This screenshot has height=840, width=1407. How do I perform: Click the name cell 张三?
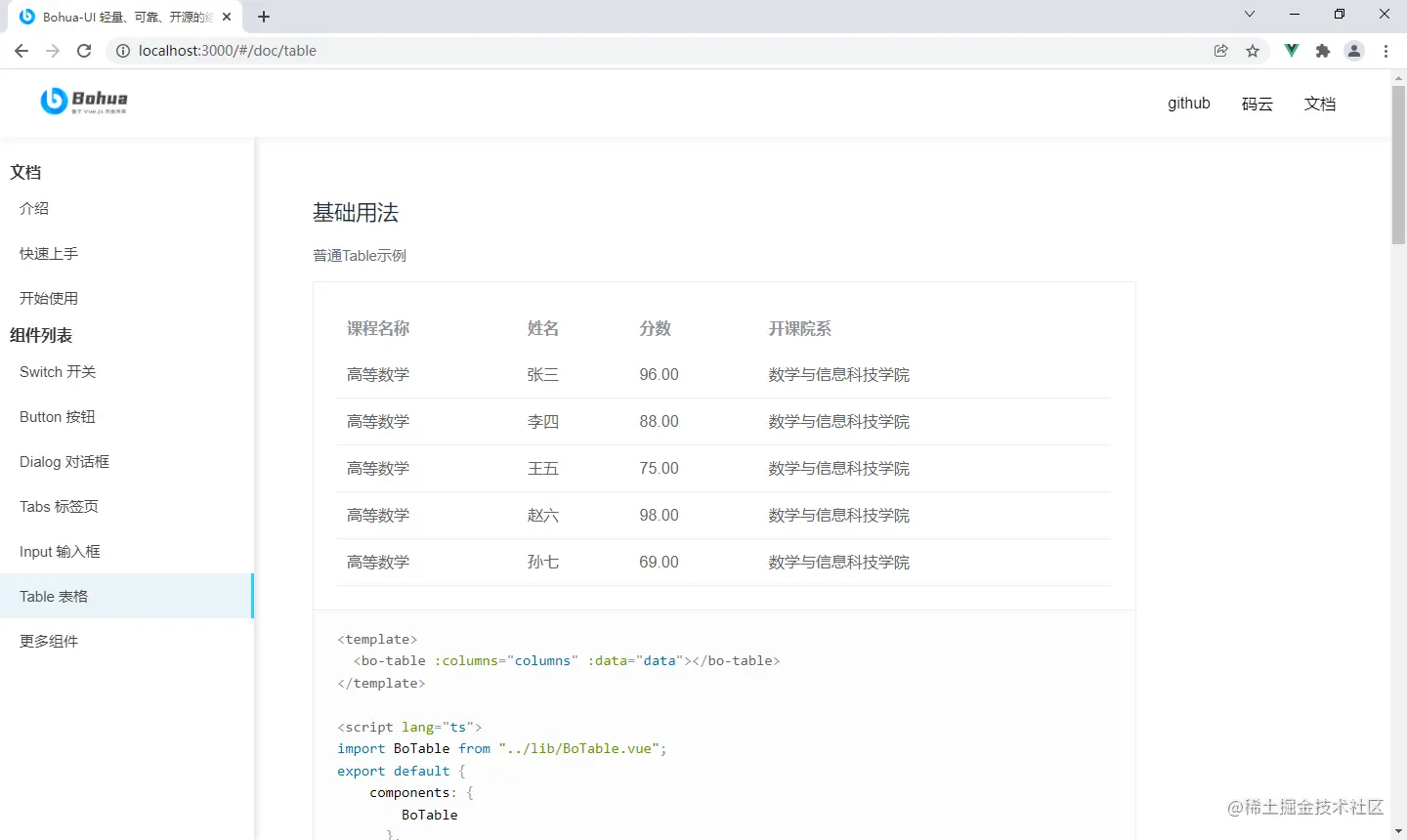point(543,375)
